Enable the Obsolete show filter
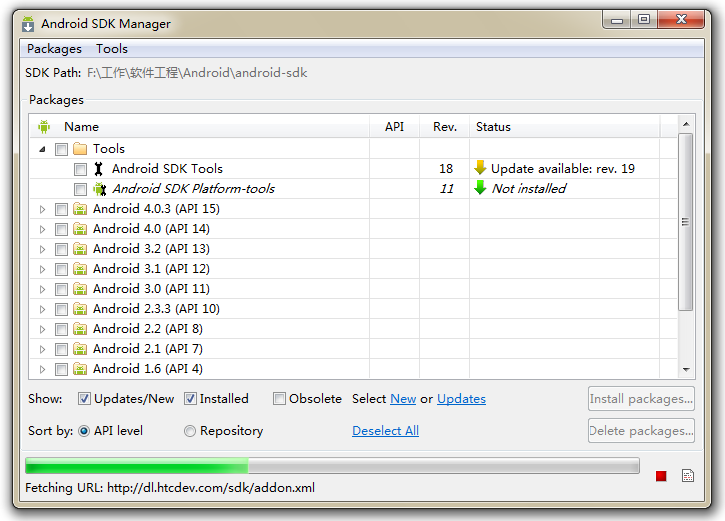The width and height of the screenshot is (725, 521). coord(279,398)
